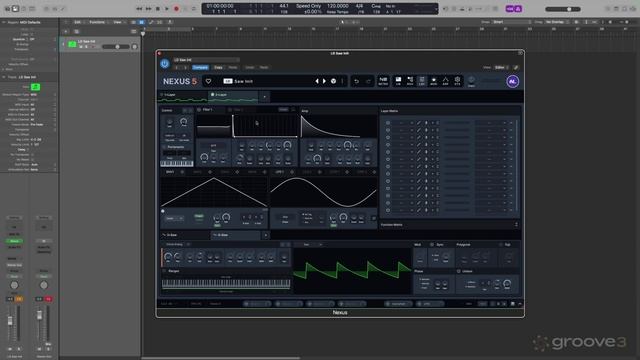
Task: Open the plugin View Editor dropdown
Action: pos(501,67)
